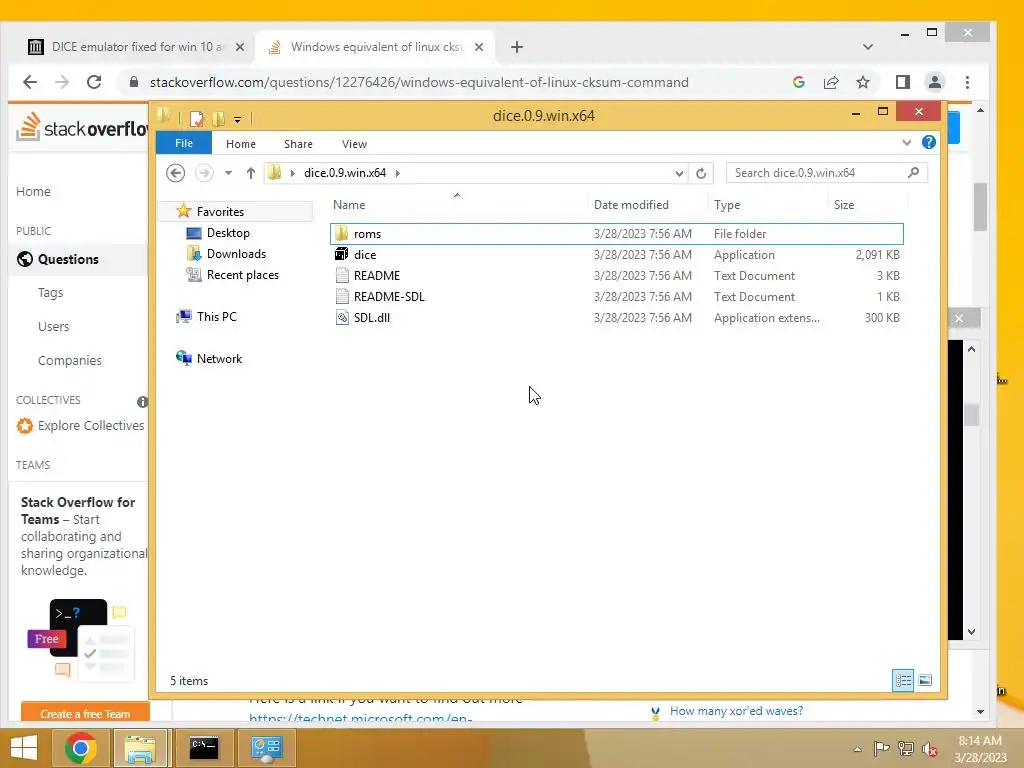Click Chrome forward navigation arrow
The height and width of the screenshot is (768, 1024).
pyautogui.click(x=62, y=82)
